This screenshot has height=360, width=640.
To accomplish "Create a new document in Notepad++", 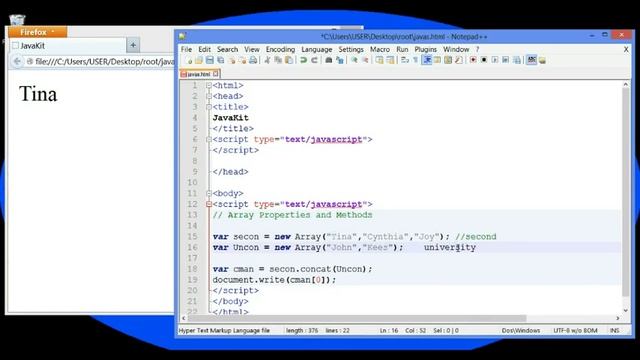I will (x=188, y=60).
